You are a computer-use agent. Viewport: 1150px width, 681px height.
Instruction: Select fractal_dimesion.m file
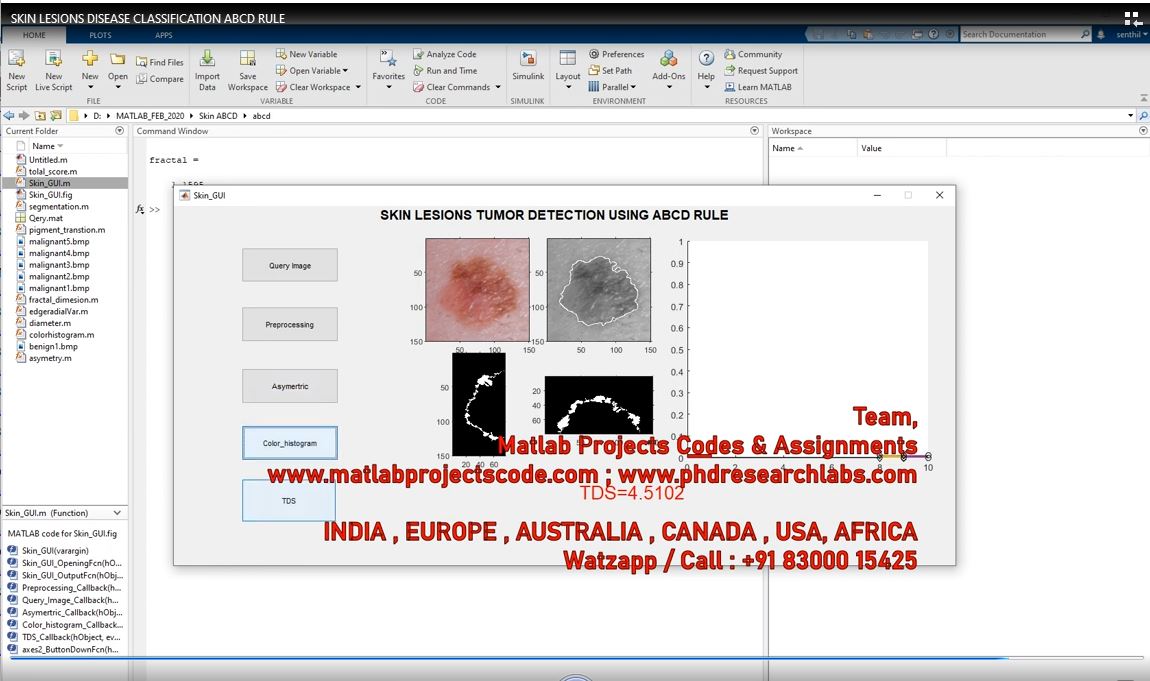63,300
